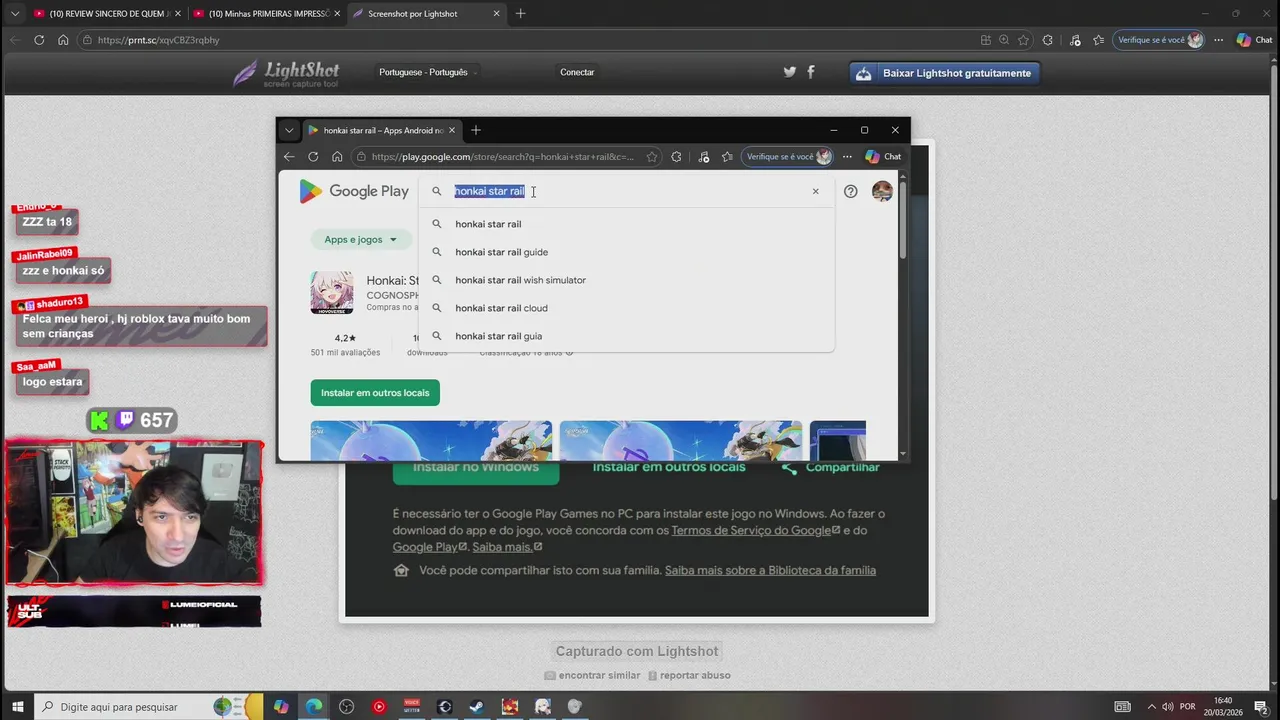Open the Copilot Chat in the Google Play window
This screenshot has width=1280, height=720.
(883, 157)
